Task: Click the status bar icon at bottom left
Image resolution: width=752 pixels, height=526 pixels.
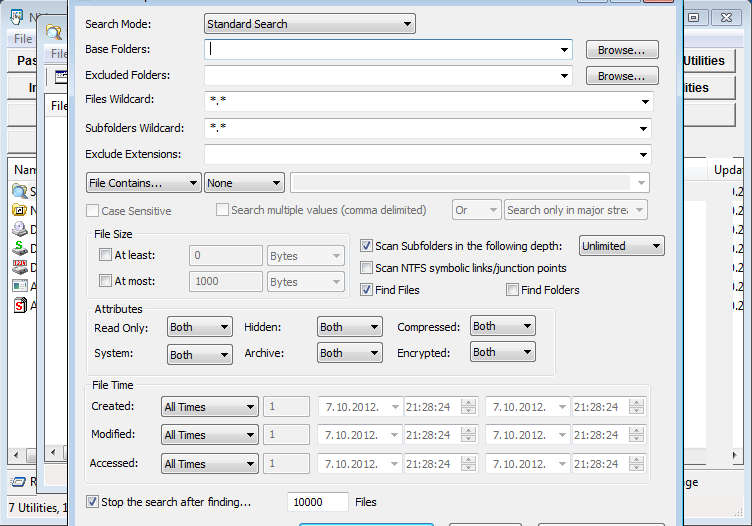Action: pyautogui.click(x=16, y=482)
